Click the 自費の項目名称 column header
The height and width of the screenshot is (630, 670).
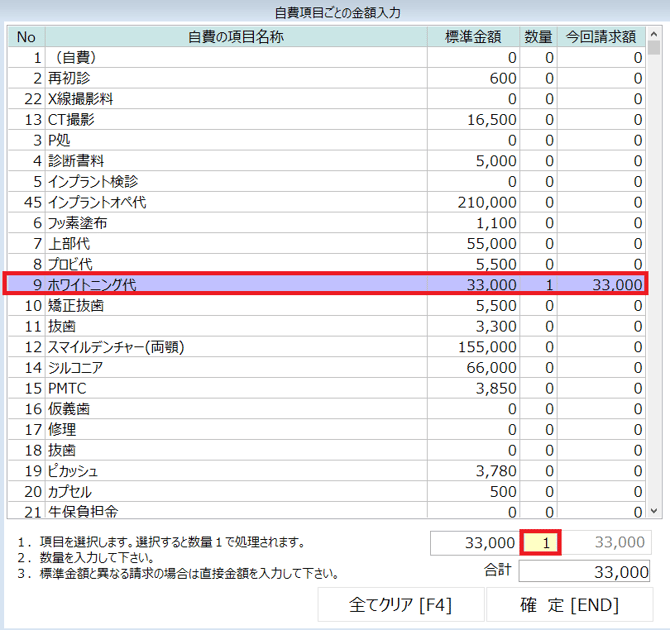[x=236, y=37]
